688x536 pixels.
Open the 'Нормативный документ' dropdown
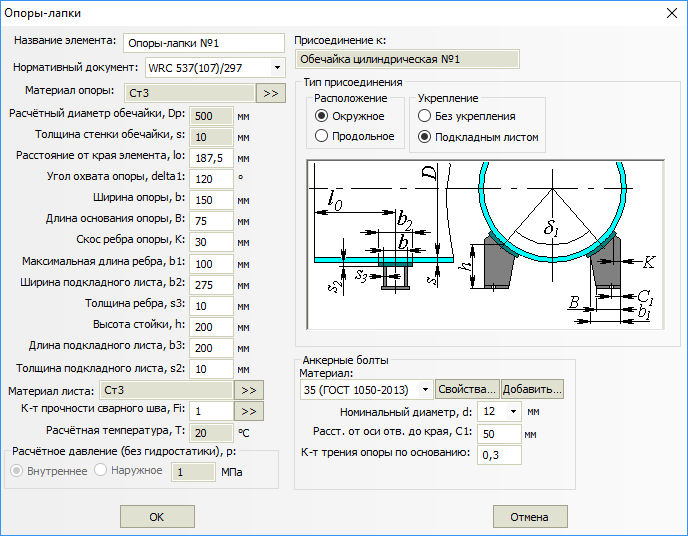[277, 68]
